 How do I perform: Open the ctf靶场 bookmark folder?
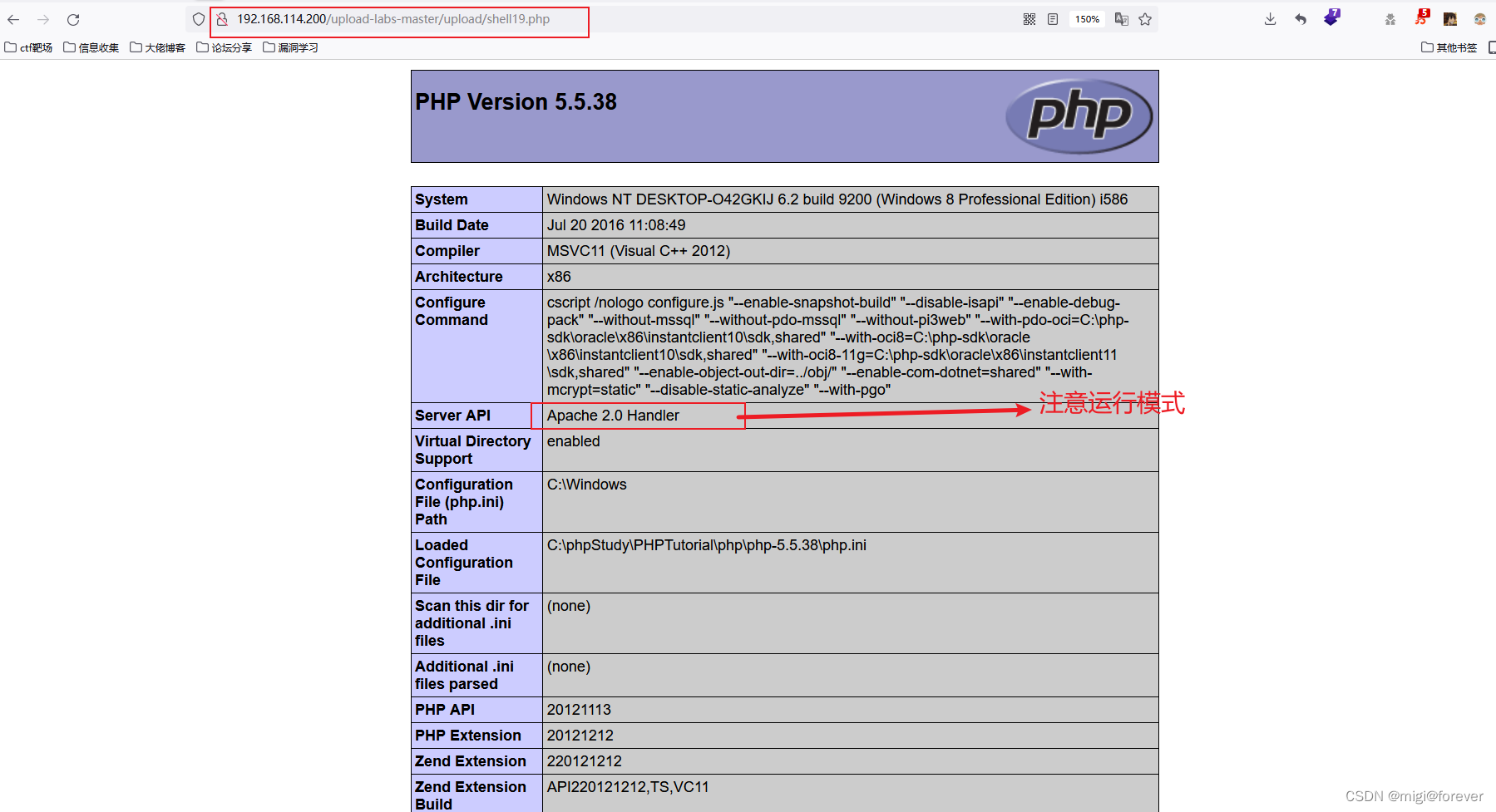(x=29, y=47)
